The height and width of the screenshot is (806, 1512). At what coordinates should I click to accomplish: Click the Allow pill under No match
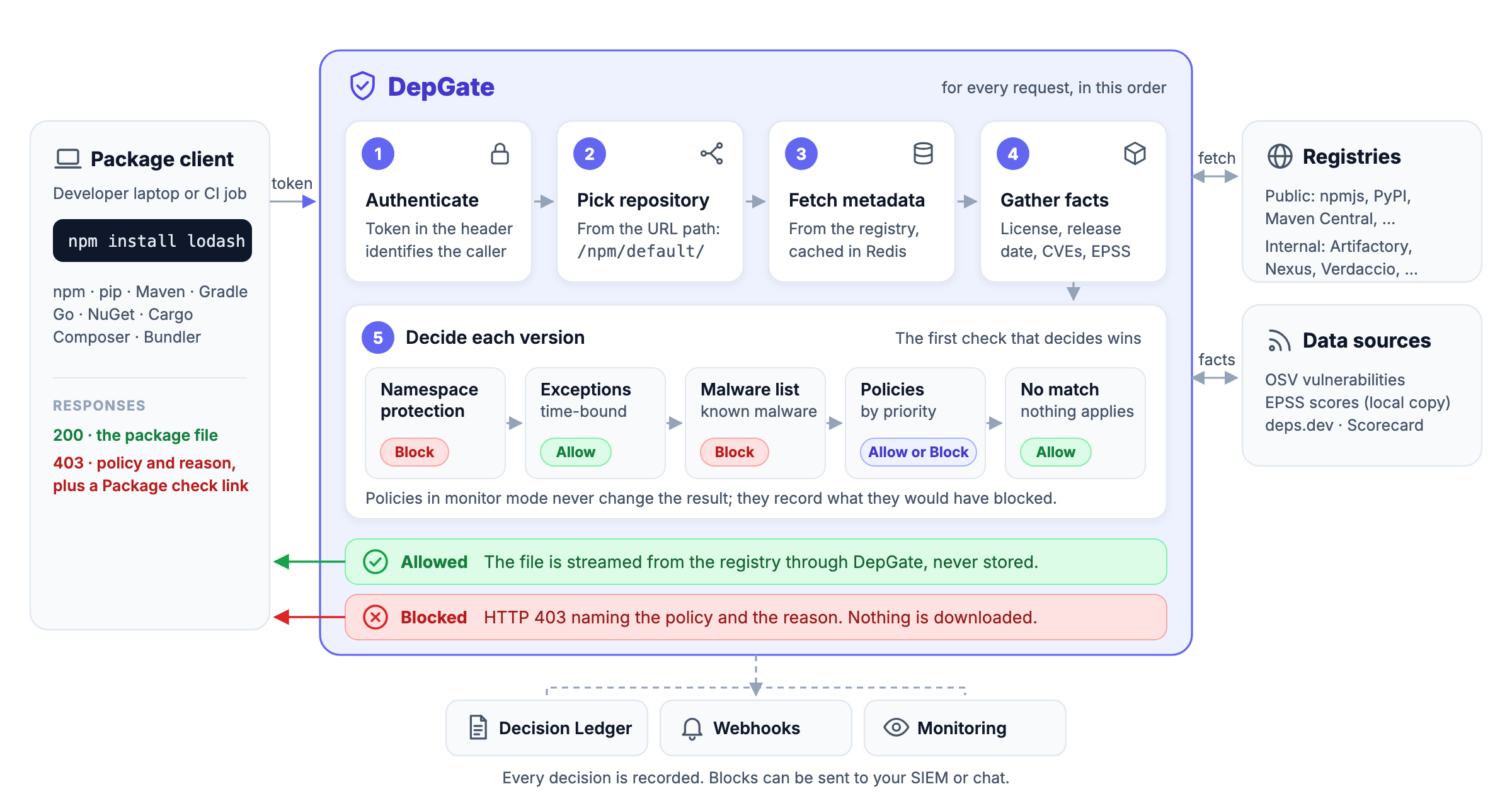click(x=1056, y=452)
